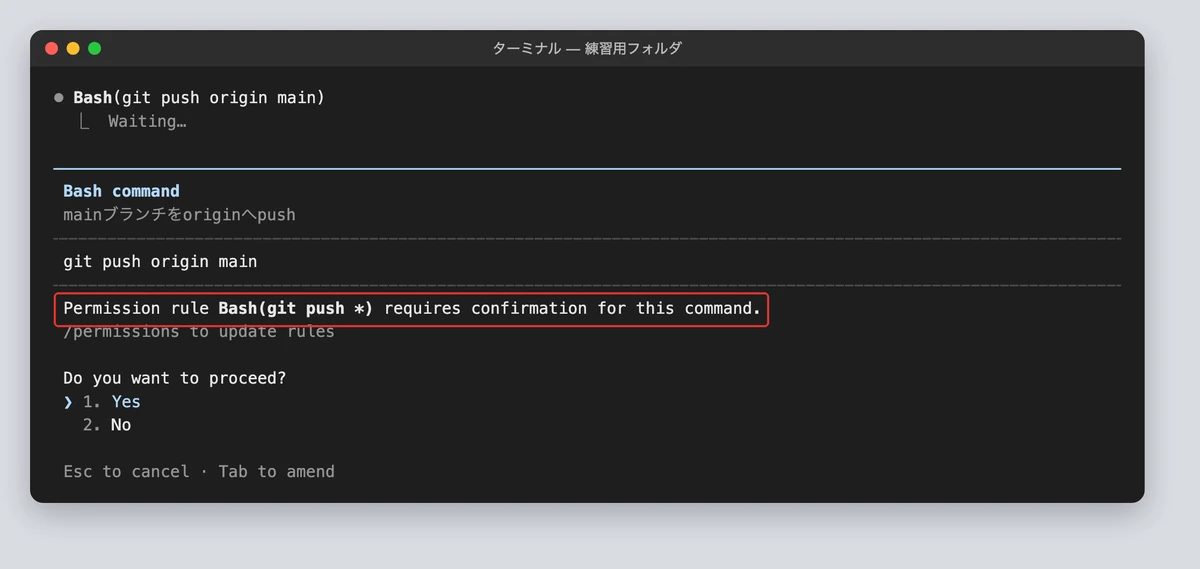Click the Bash(git push origin main) tool line
Image resolution: width=1200 pixels, height=569 pixels.
click(199, 98)
